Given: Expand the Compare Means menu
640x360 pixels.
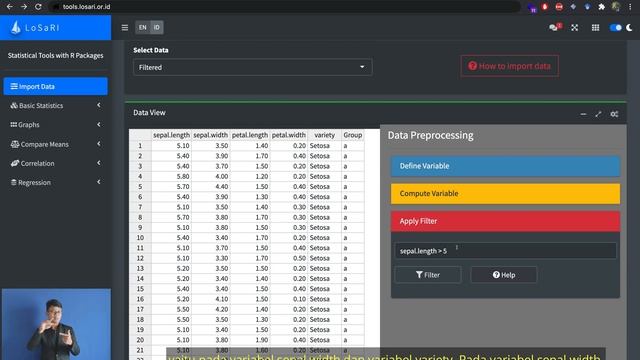Looking at the screenshot, I should pos(56,144).
